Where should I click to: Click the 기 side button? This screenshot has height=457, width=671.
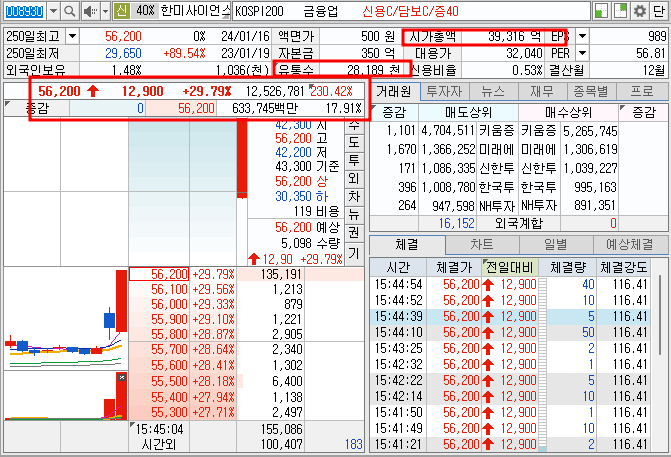pyautogui.click(x=353, y=253)
